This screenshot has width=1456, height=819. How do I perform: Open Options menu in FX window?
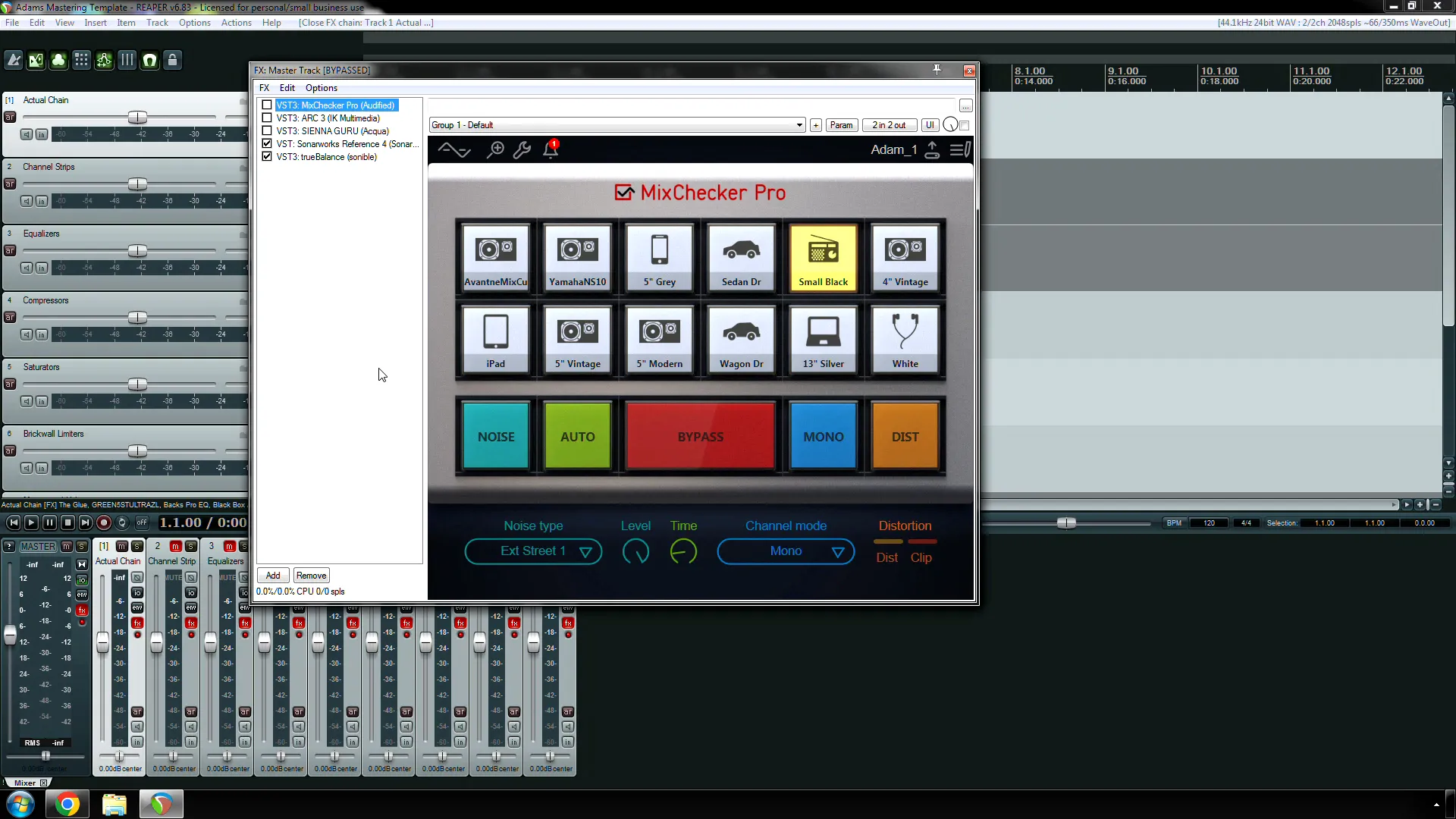(x=322, y=88)
